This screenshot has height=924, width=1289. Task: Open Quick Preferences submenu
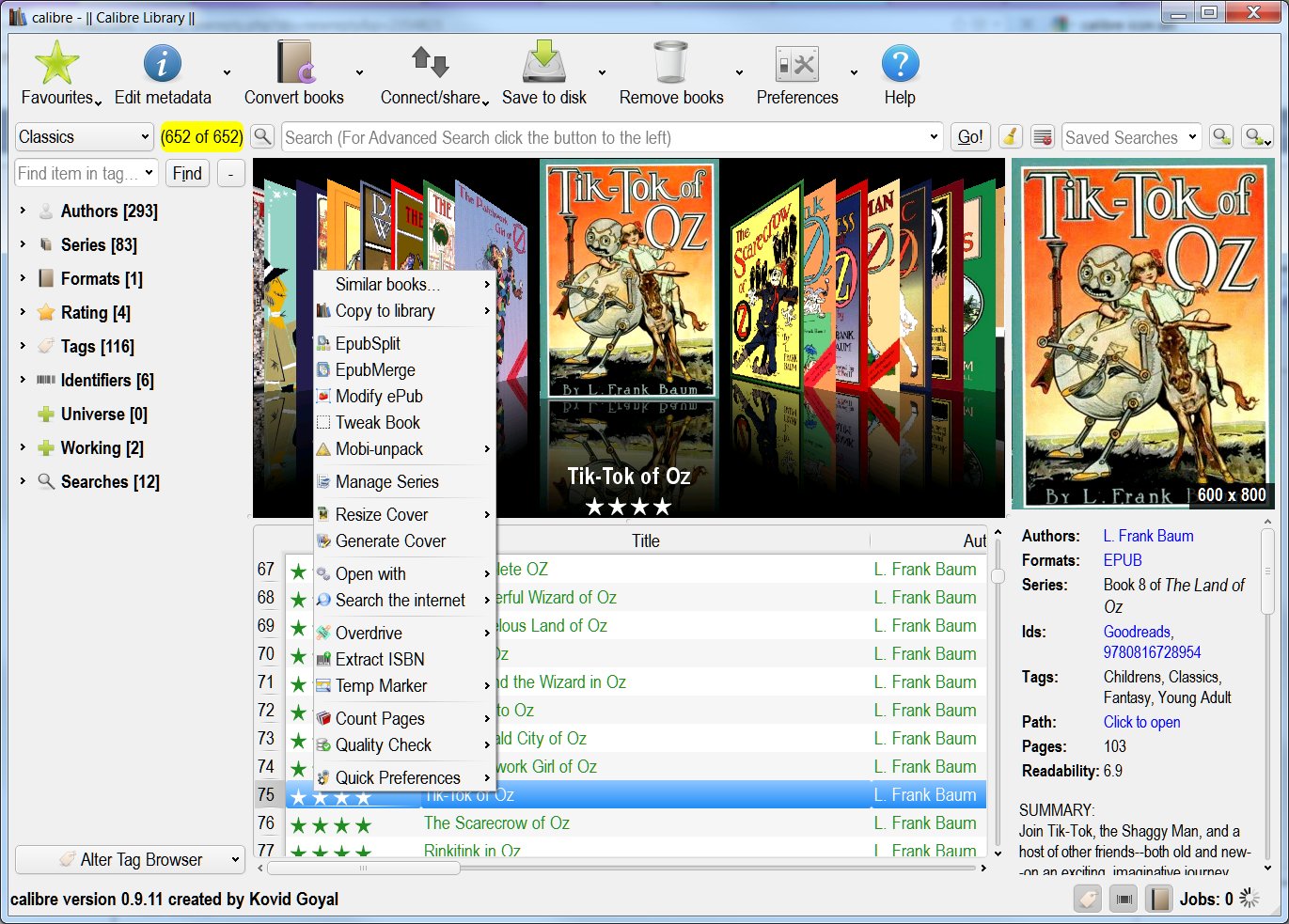point(404,778)
